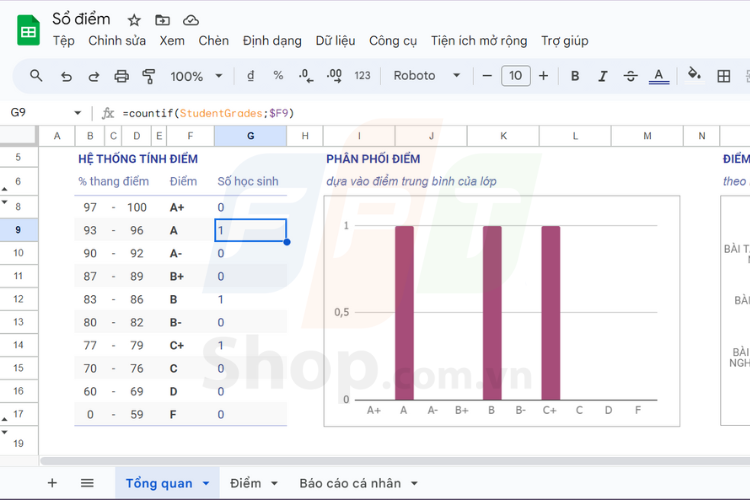The height and width of the screenshot is (500, 750).
Task: Click the Số học sinh column label
Action: pos(248,181)
